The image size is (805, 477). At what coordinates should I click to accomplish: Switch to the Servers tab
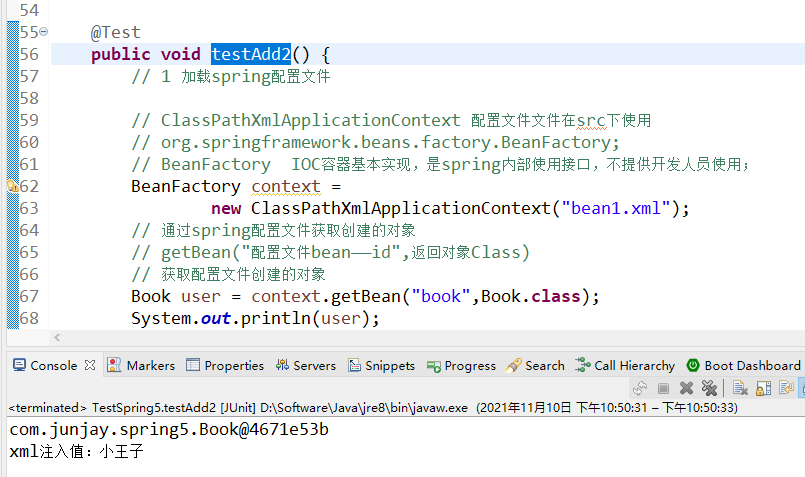tap(314, 366)
